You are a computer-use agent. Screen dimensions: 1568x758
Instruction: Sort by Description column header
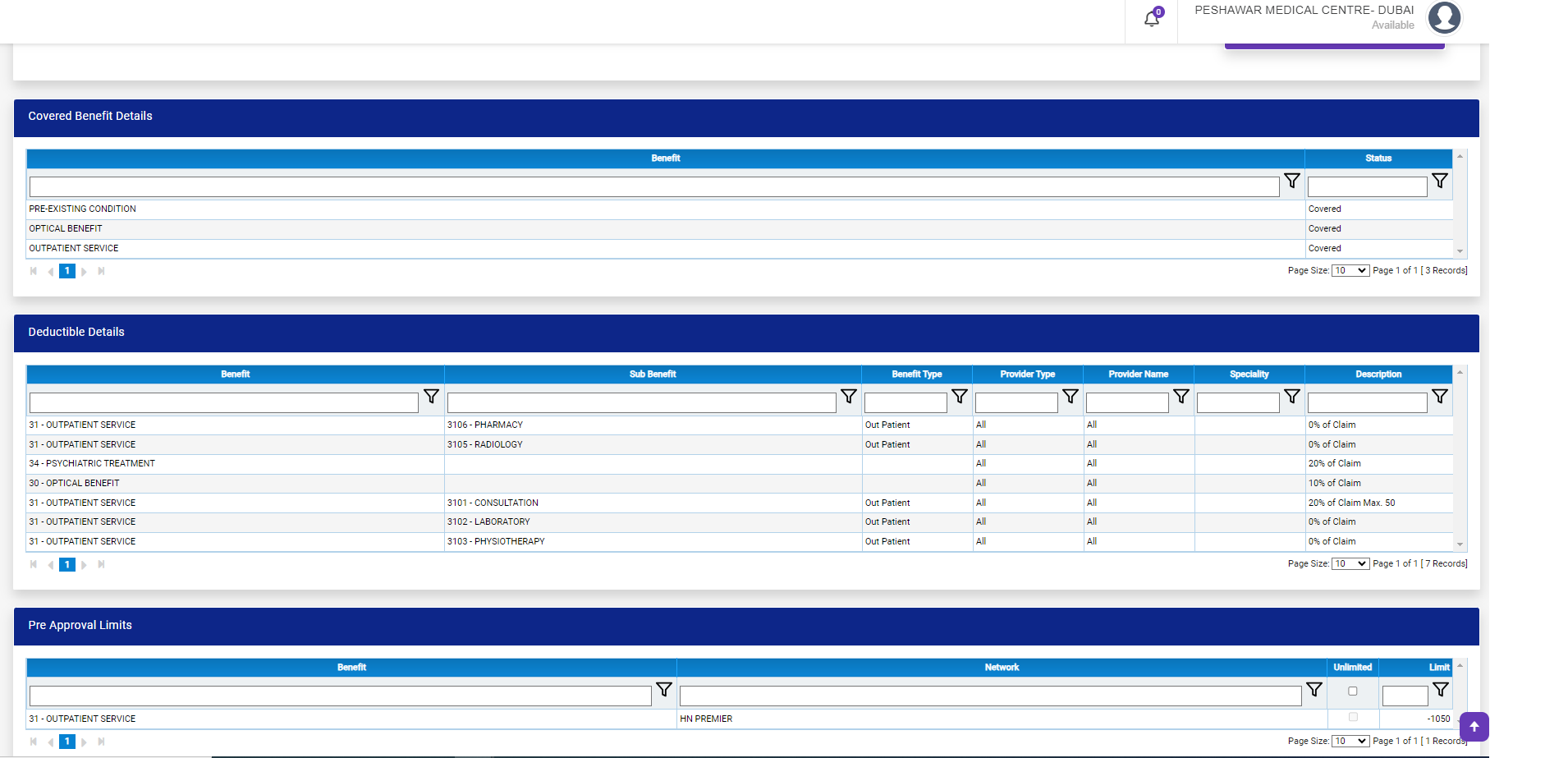coord(1378,374)
